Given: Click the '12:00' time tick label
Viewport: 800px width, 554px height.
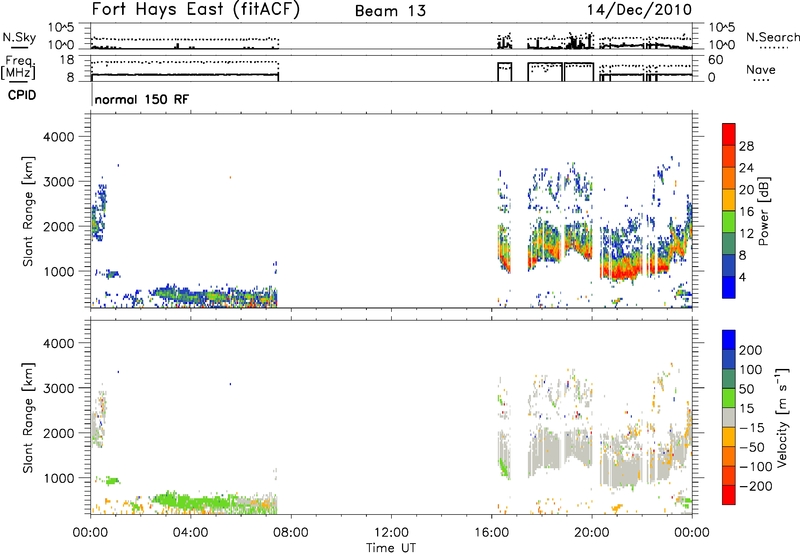Looking at the screenshot, I should (x=391, y=533).
